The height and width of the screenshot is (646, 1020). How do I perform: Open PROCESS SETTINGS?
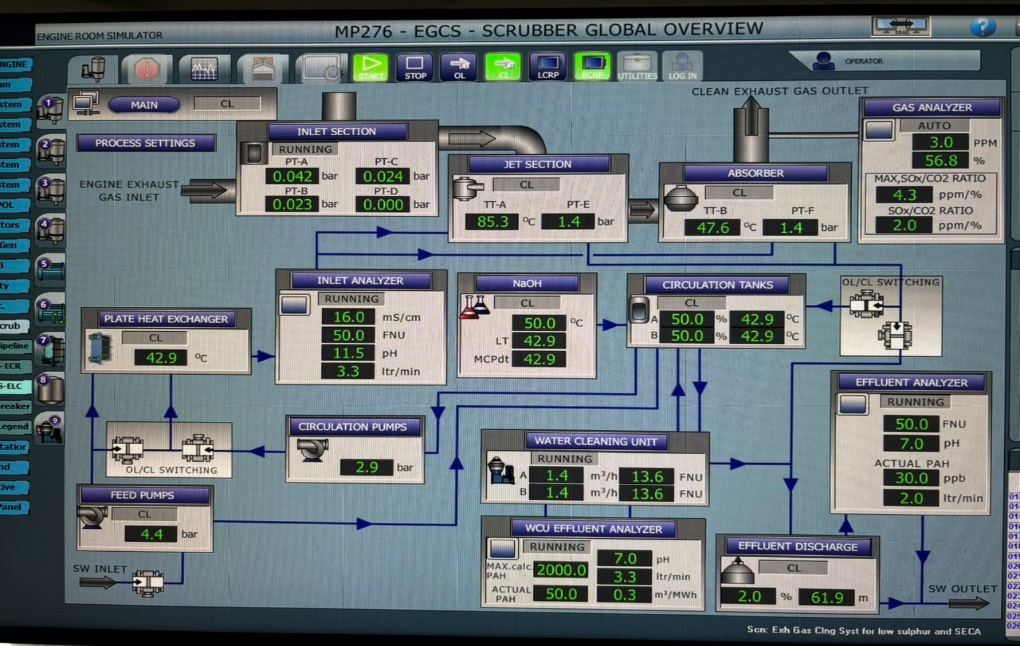point(146,143)
